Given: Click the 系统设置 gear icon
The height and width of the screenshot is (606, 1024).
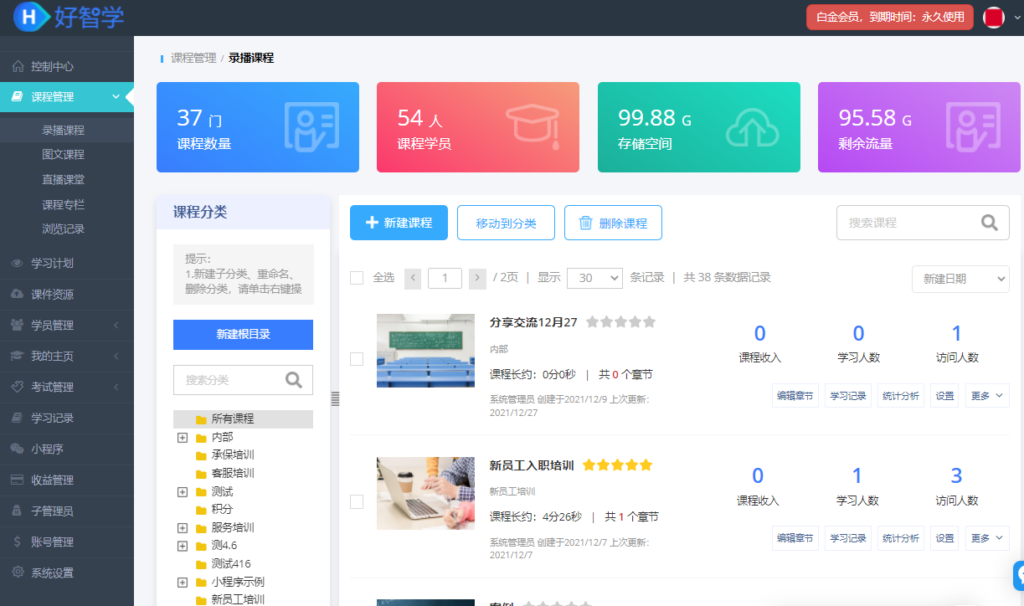Looking at the screenshot, I should point(18,572).
